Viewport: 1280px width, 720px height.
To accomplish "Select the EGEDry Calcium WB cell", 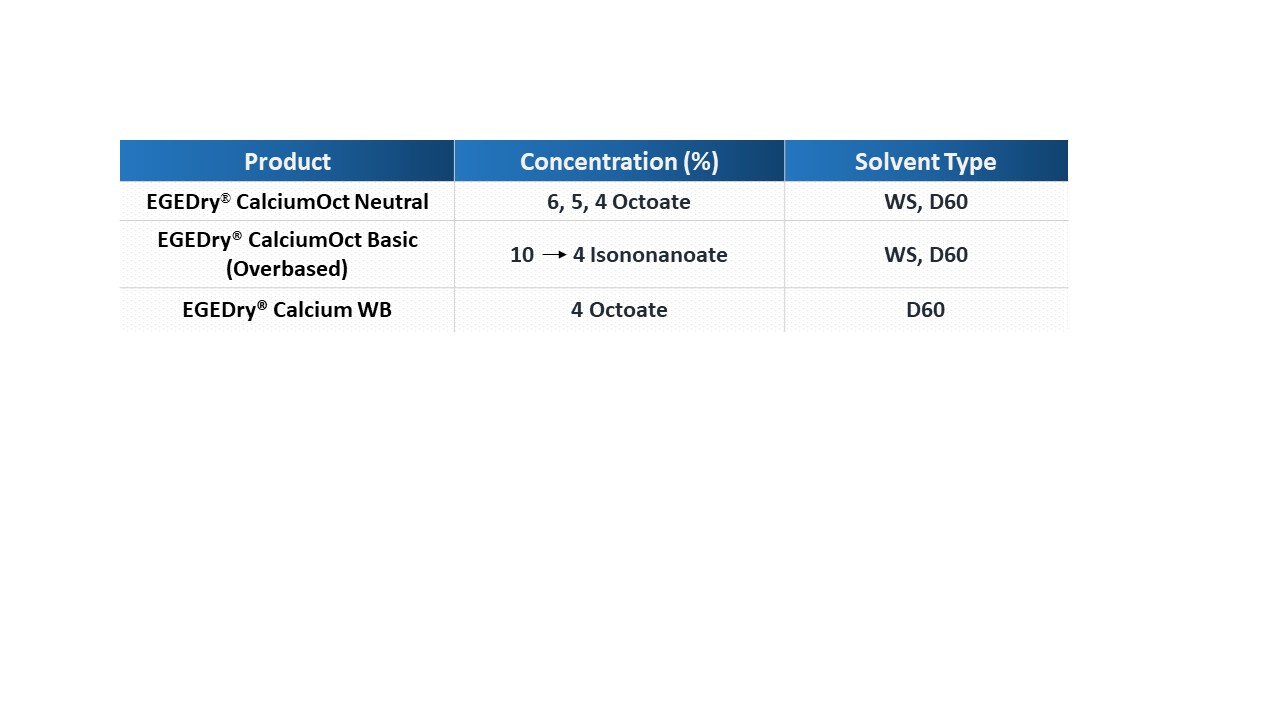I will (287, 310).
